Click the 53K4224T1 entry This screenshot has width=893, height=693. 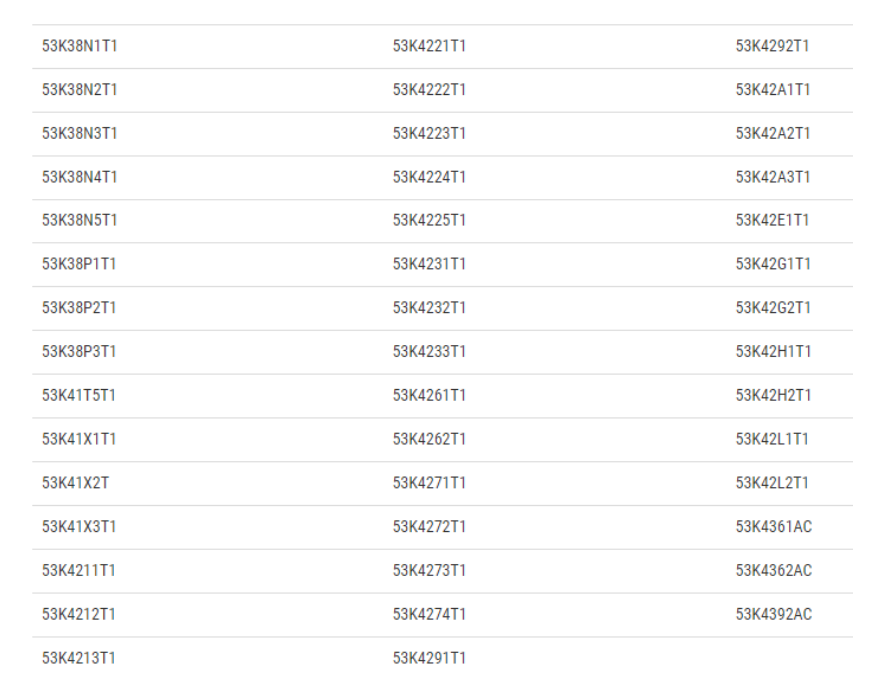click(429, 177)
